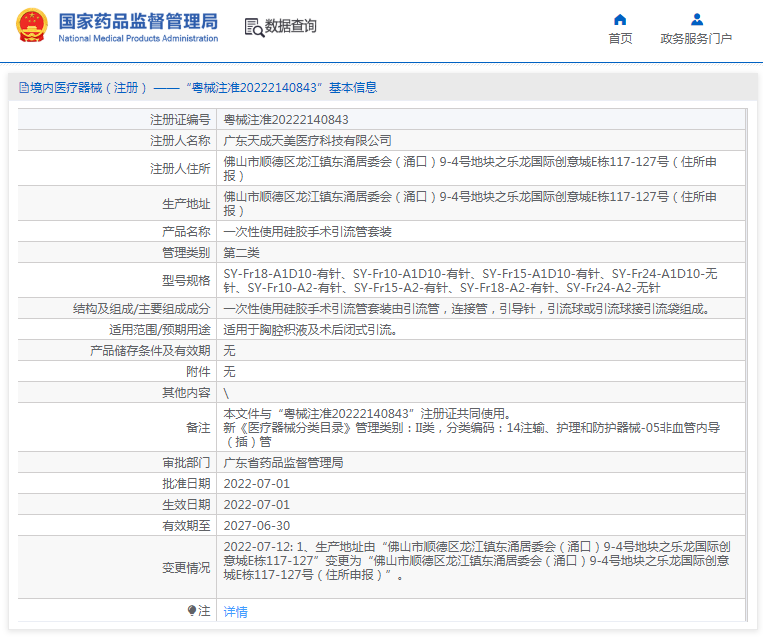Click the 型号规格 model list value

[470, 280]
